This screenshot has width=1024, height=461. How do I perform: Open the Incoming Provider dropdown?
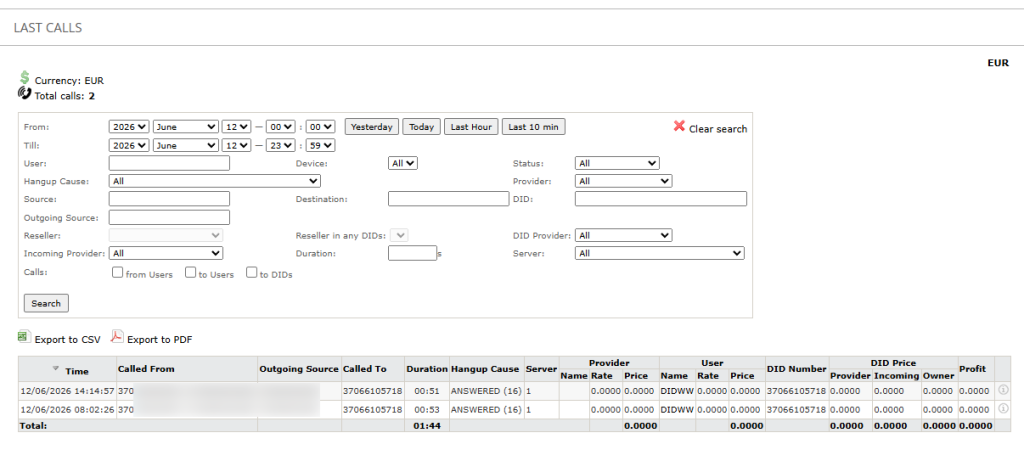point(166,253)
